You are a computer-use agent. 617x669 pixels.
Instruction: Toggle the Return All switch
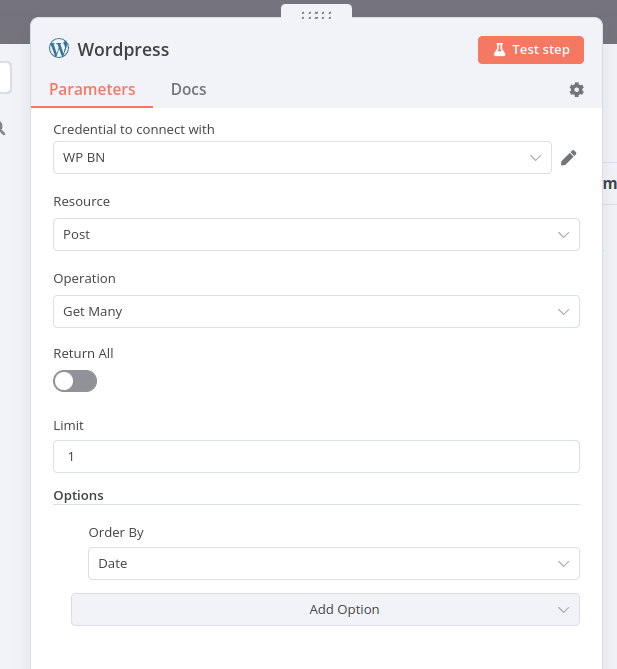pos(75,381)
